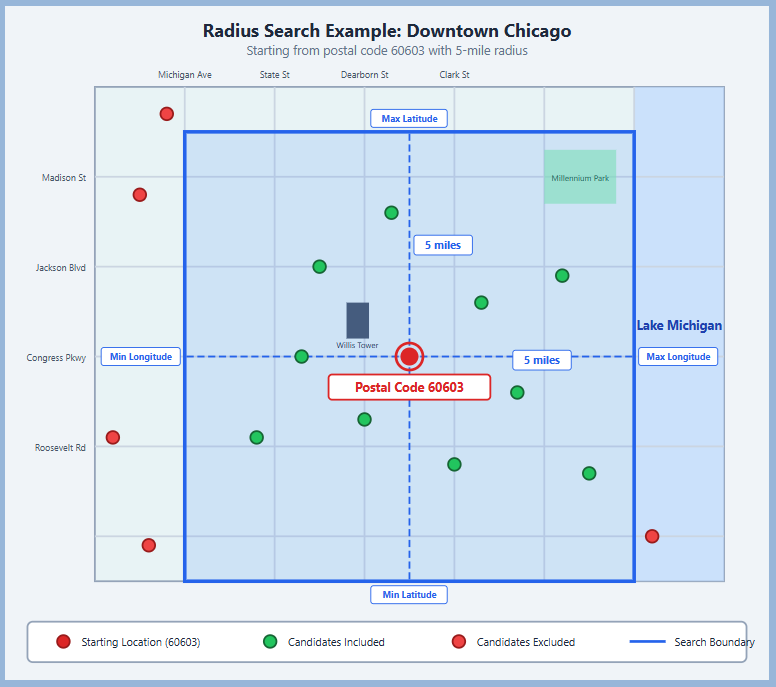Click the Candidates Included legend green dot
776x687 pixels.
(x=270, y=642)
